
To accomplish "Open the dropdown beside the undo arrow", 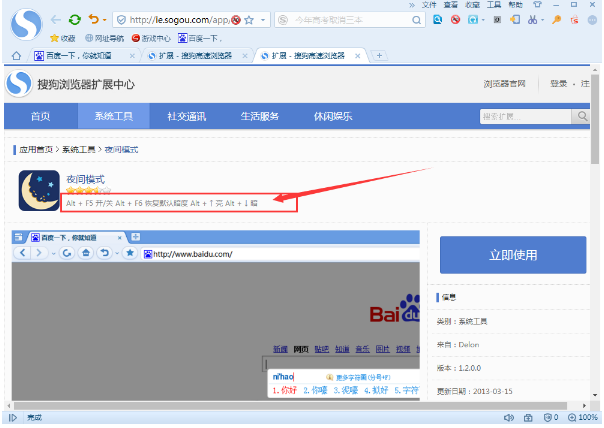I will click(104, 20).
